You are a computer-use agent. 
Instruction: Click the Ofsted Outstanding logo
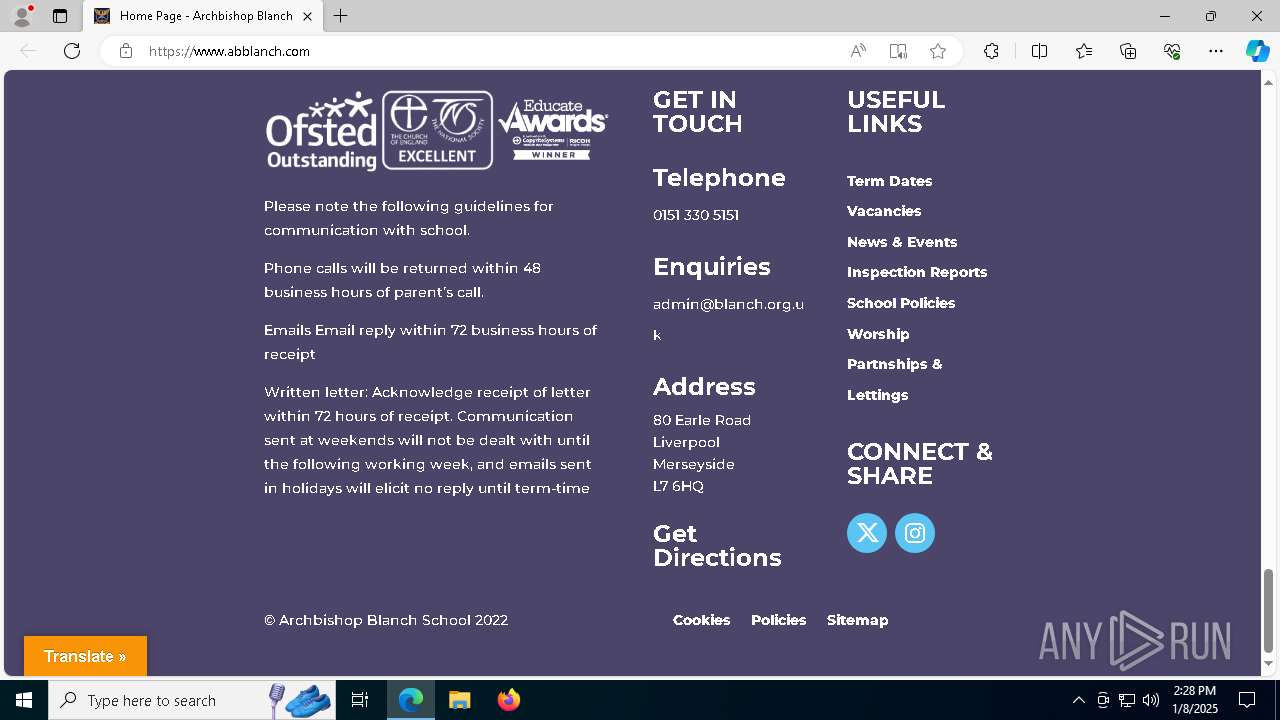click(321, 131)
